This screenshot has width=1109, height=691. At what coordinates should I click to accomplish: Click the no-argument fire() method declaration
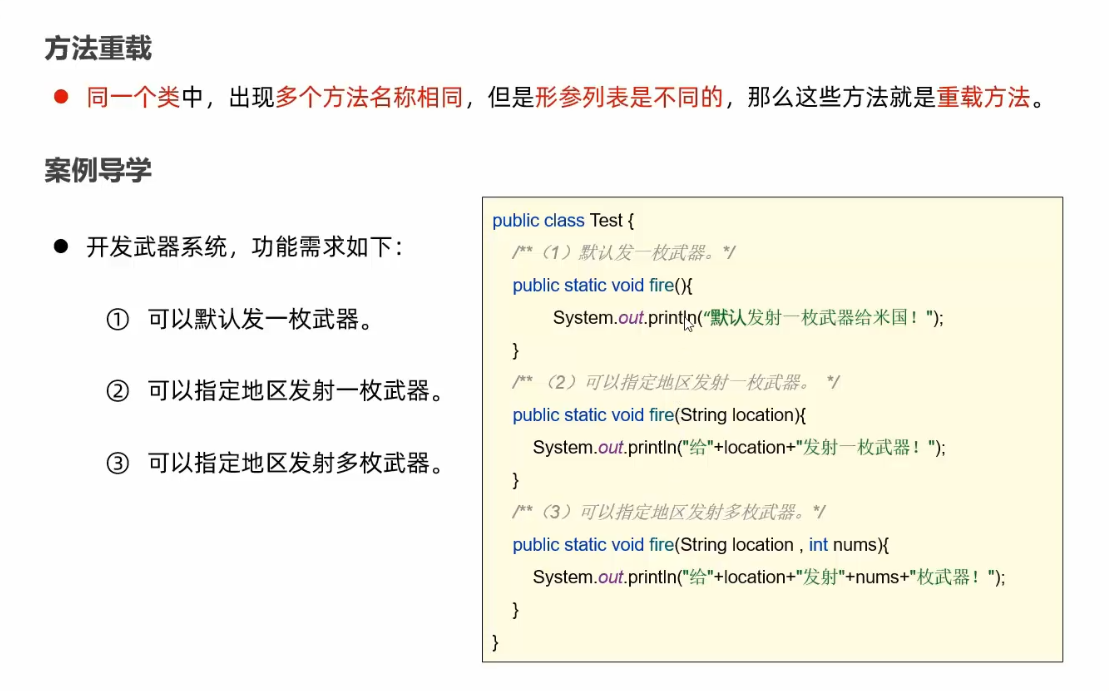pos(602,285)
